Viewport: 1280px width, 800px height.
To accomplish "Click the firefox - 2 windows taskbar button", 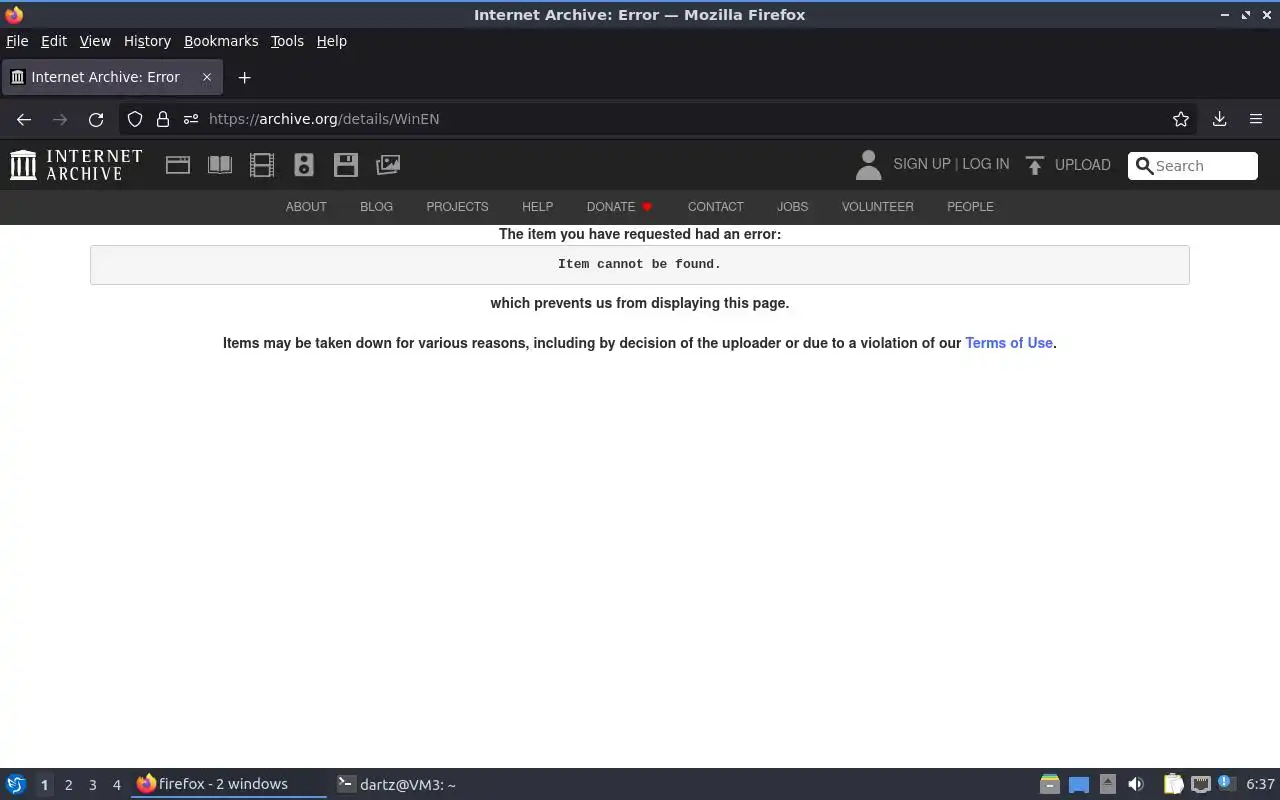I will 229,785.
